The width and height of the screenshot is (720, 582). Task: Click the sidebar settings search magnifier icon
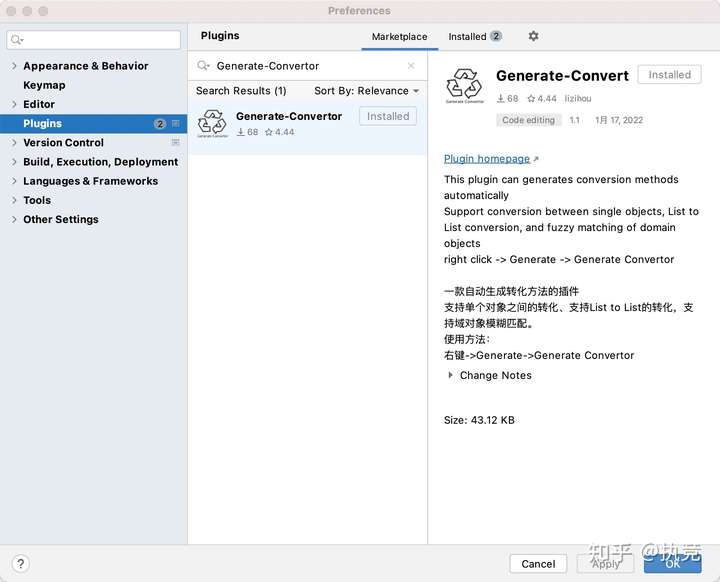pos(17,40)
